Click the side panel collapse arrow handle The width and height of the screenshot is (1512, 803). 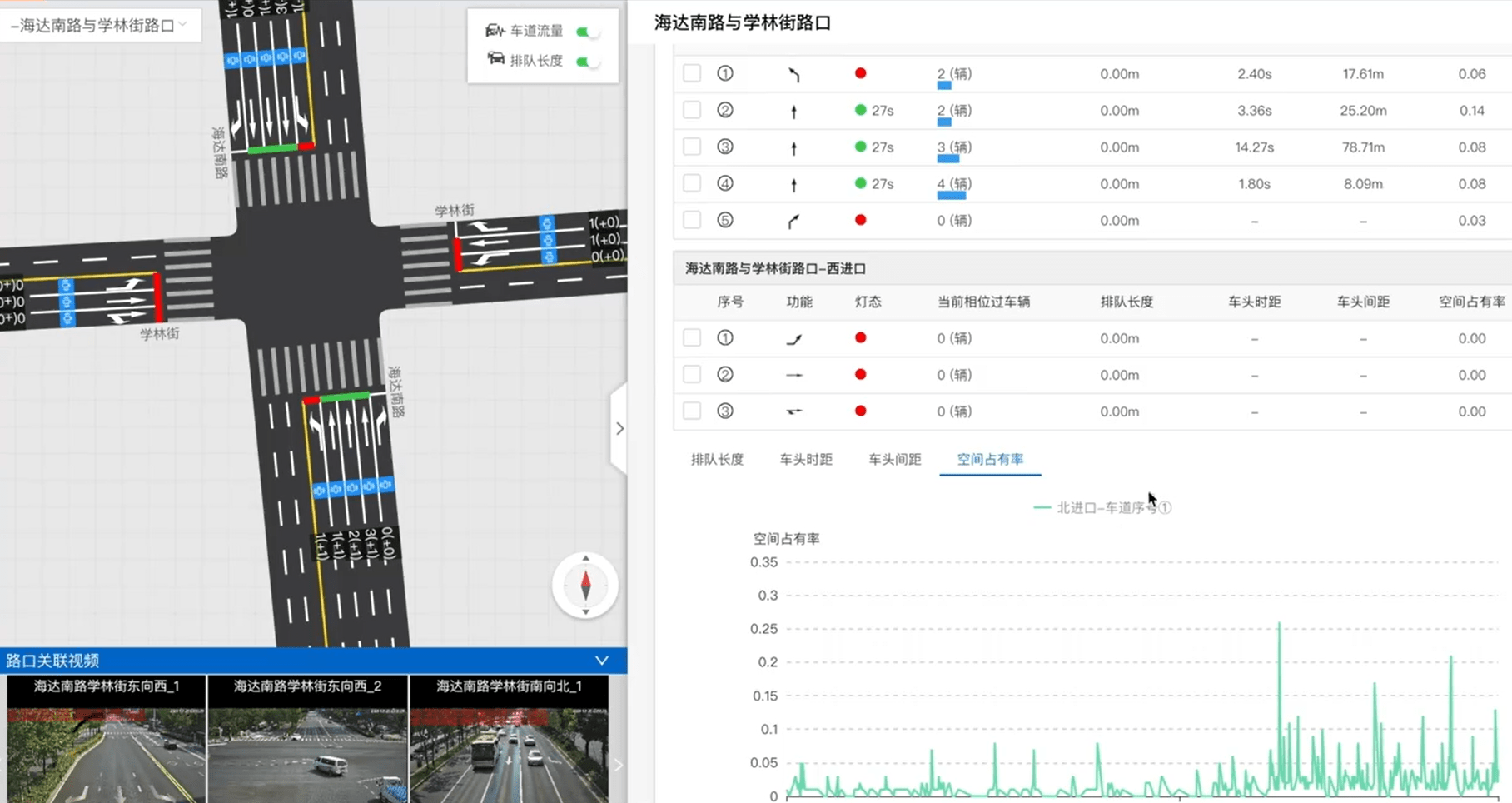(x=619, y=428)
